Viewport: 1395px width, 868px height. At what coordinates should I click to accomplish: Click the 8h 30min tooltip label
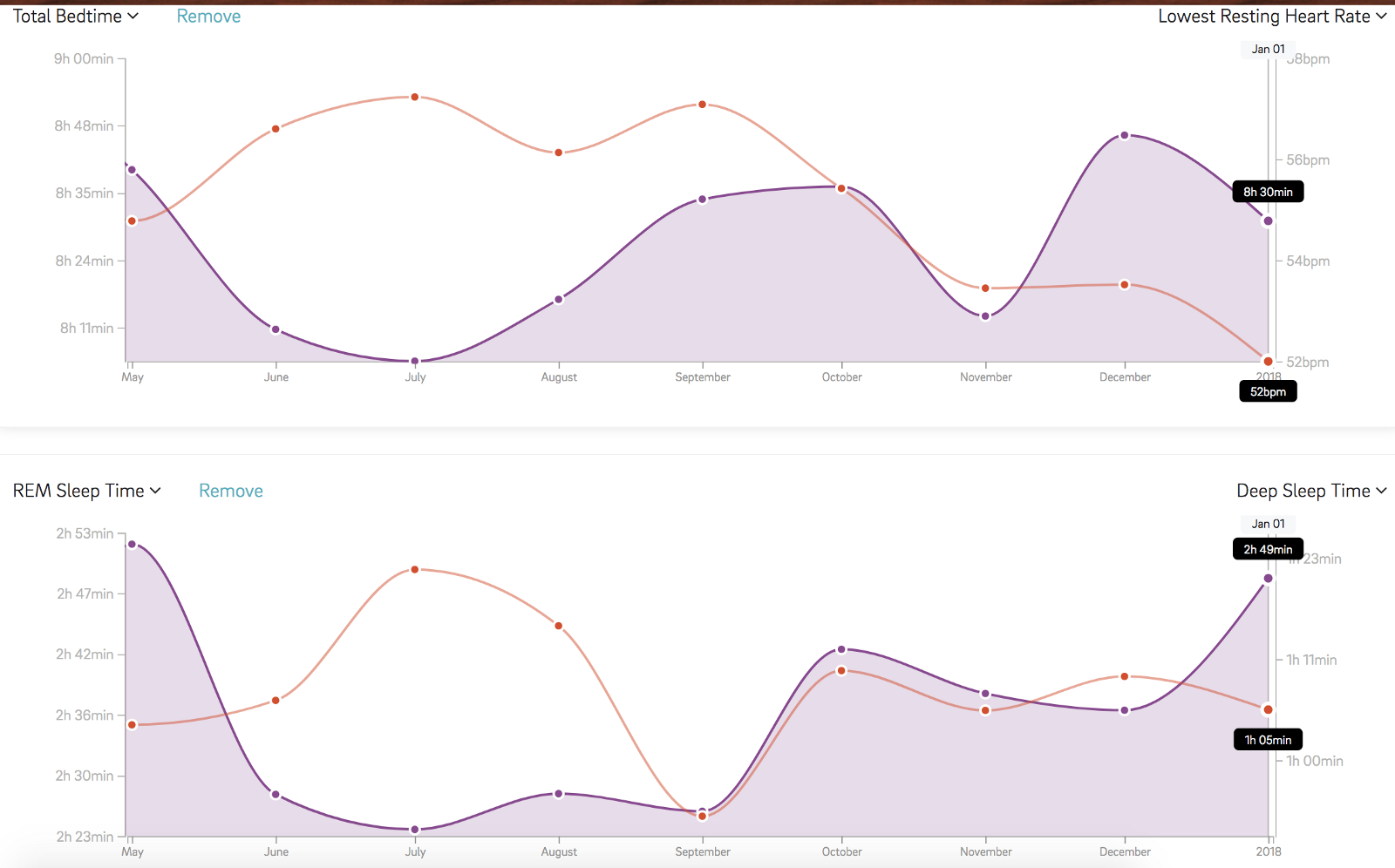coord(1268,192)
